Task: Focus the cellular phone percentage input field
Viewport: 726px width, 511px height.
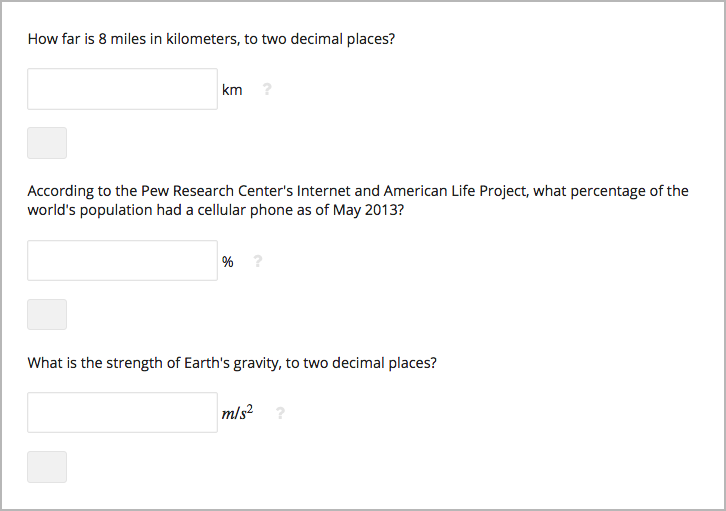Action: click(122, 261)
